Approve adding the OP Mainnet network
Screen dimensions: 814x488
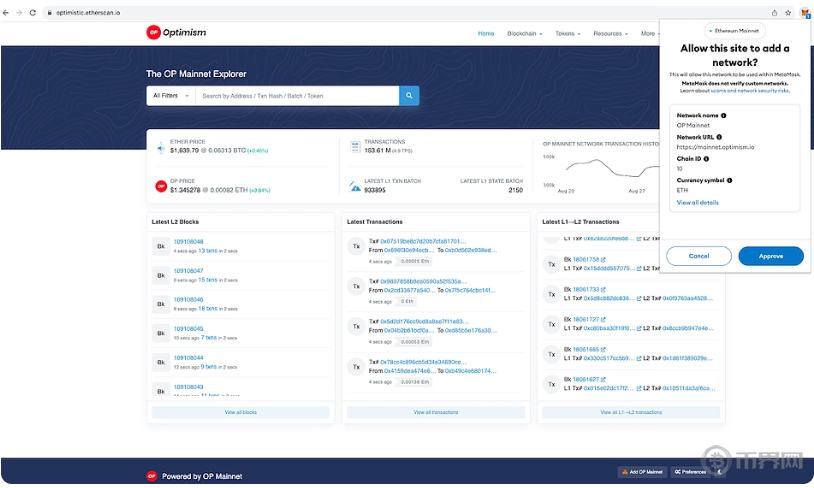[770, 256]
